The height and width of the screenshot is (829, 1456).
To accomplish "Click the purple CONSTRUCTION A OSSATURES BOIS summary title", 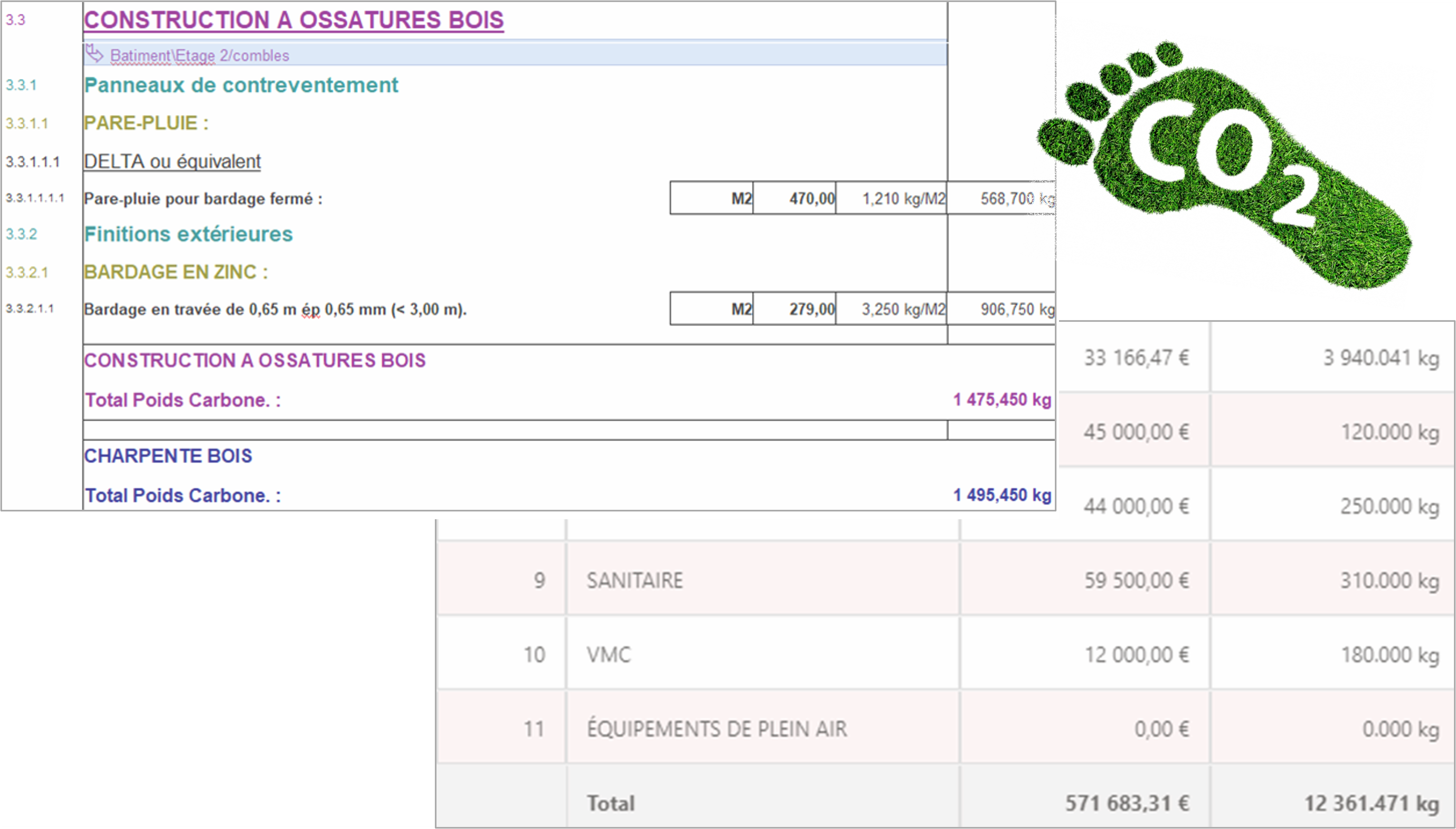I will [x=254, y=360].
